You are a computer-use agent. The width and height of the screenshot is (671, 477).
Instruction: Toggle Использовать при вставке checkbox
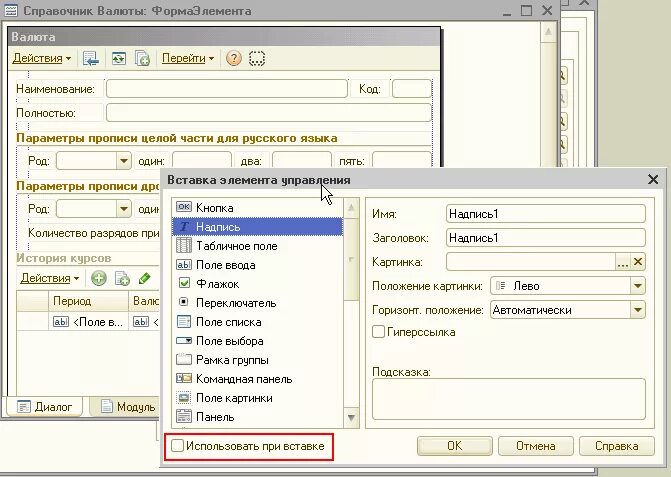coord(177,446)
